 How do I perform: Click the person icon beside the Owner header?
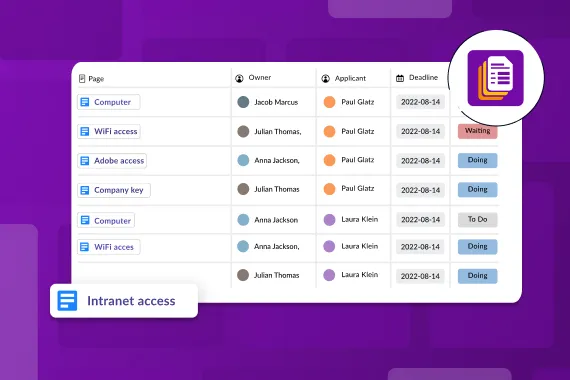(239, 78)
